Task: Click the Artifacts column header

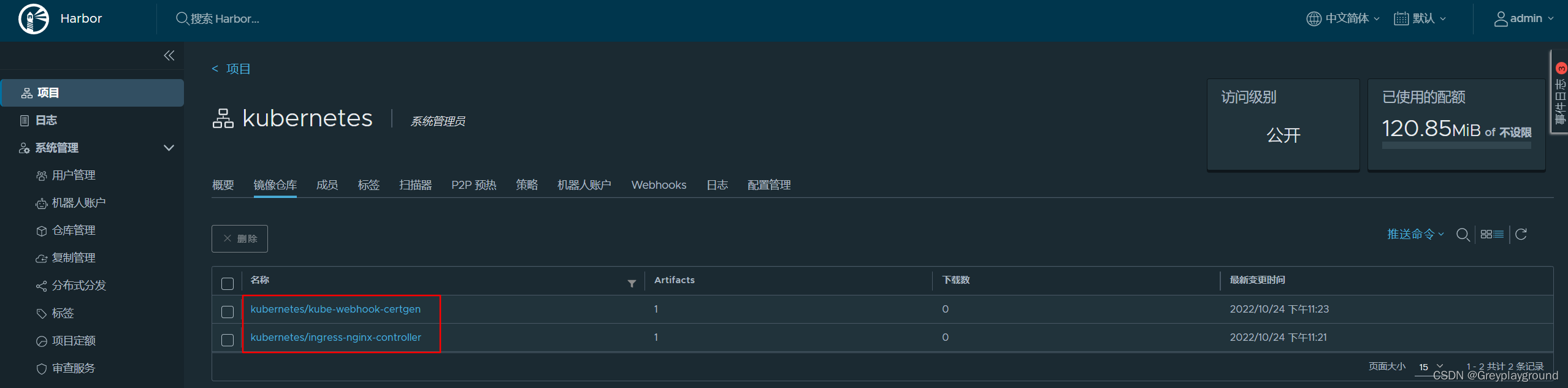Action: tap(675, 280)
